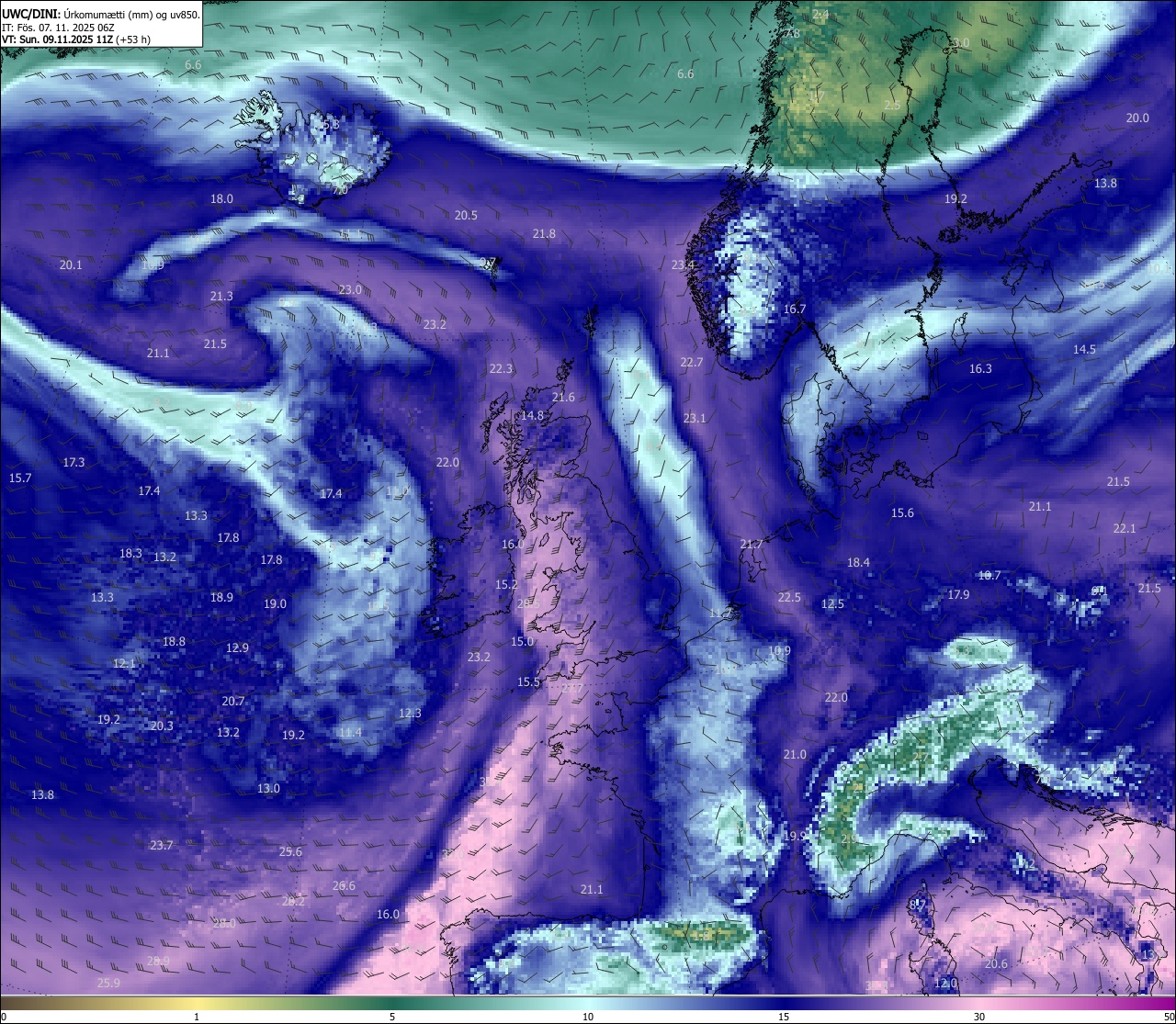
Task: Click the 16.7 value over southern Norway
Action: [x=794, y=309]
